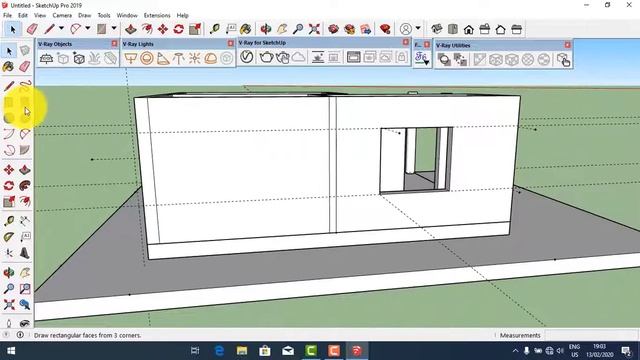Expand the Shape tool dropdown arrow
The height and width of the screenshot is (360, 640).
click(114, 28)
